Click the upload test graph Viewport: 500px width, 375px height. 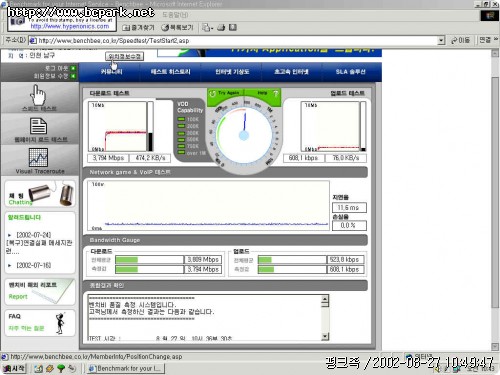click(x=330, y=127)
